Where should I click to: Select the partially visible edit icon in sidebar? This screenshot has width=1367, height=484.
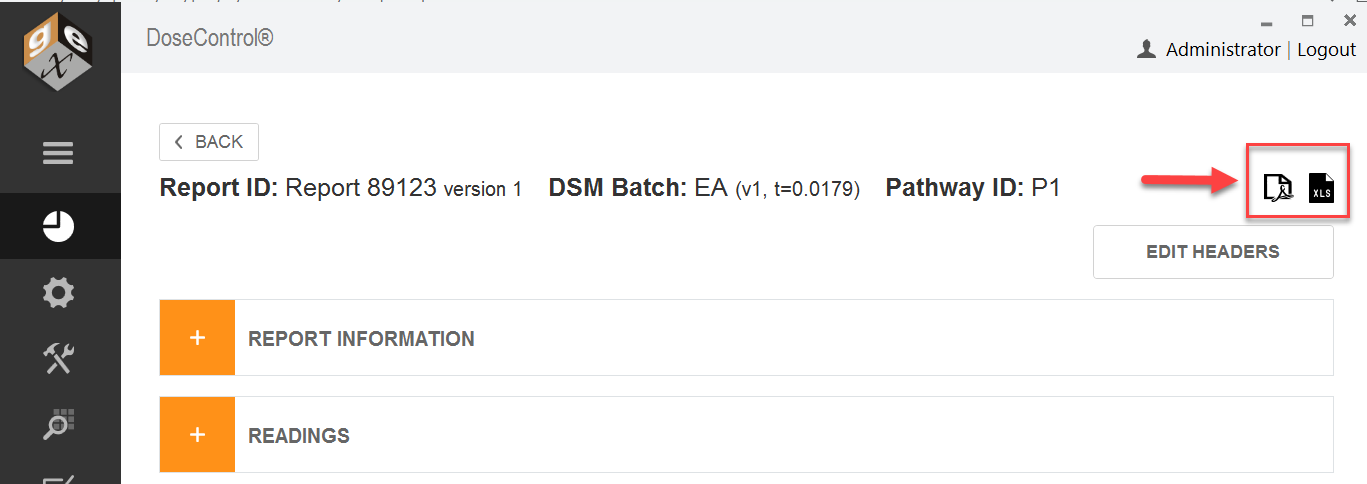tap(59, 477)
